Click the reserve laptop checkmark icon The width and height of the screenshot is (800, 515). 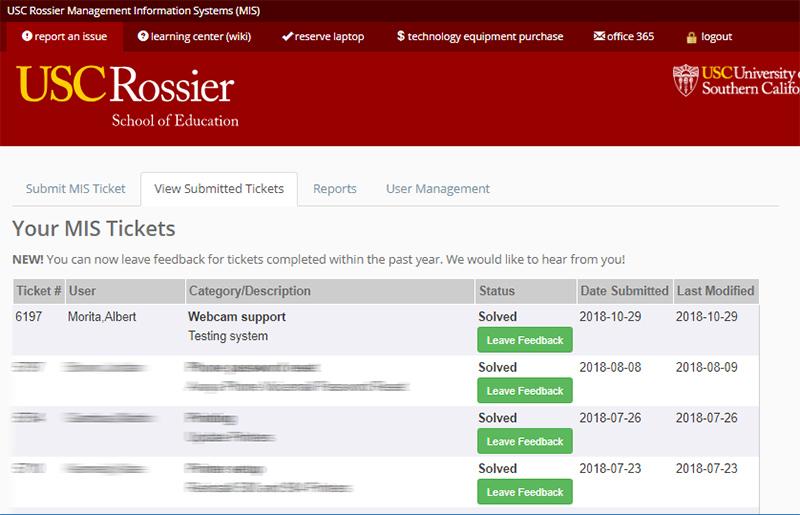click(287, 37)
